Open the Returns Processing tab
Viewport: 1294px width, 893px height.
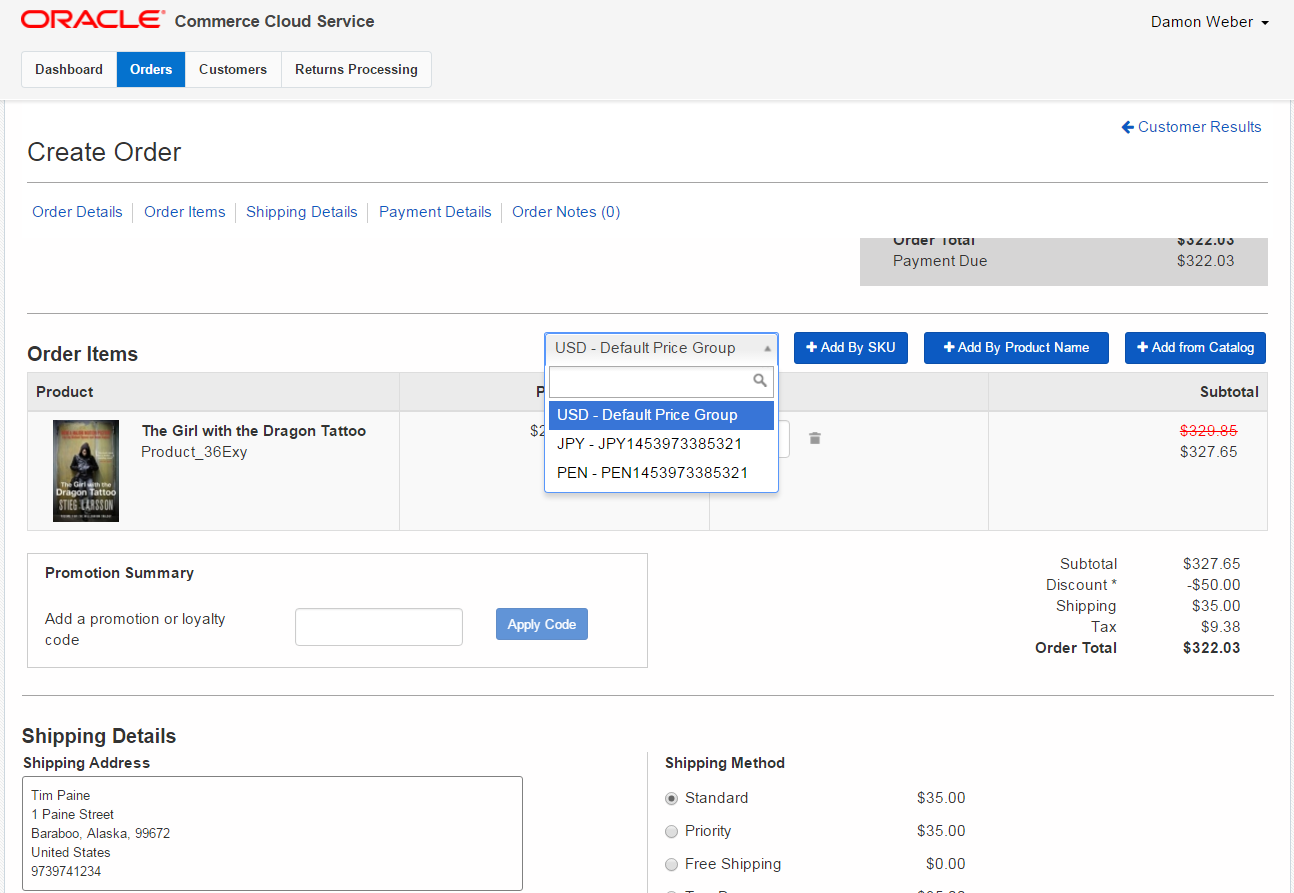pyautogui.click(x=356, y=70)
